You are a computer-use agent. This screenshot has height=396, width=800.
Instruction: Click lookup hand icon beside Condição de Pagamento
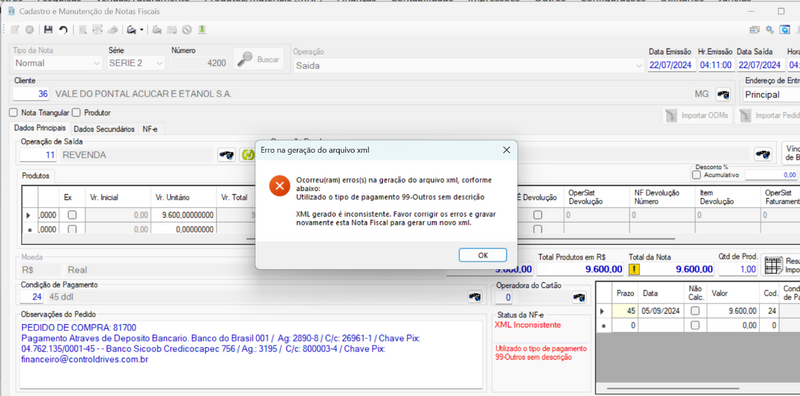point(475,297)
